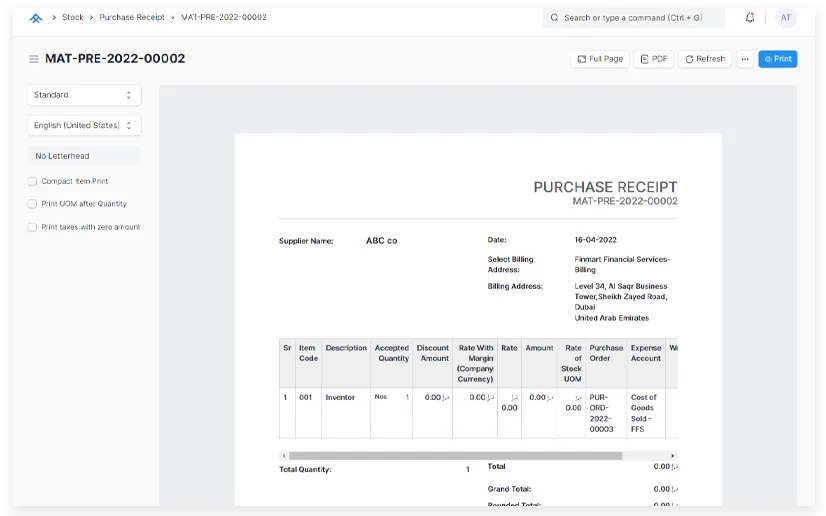Go to the Stock breadcrumb
Viewport: 826px width, 516px height.
[73, 18]
